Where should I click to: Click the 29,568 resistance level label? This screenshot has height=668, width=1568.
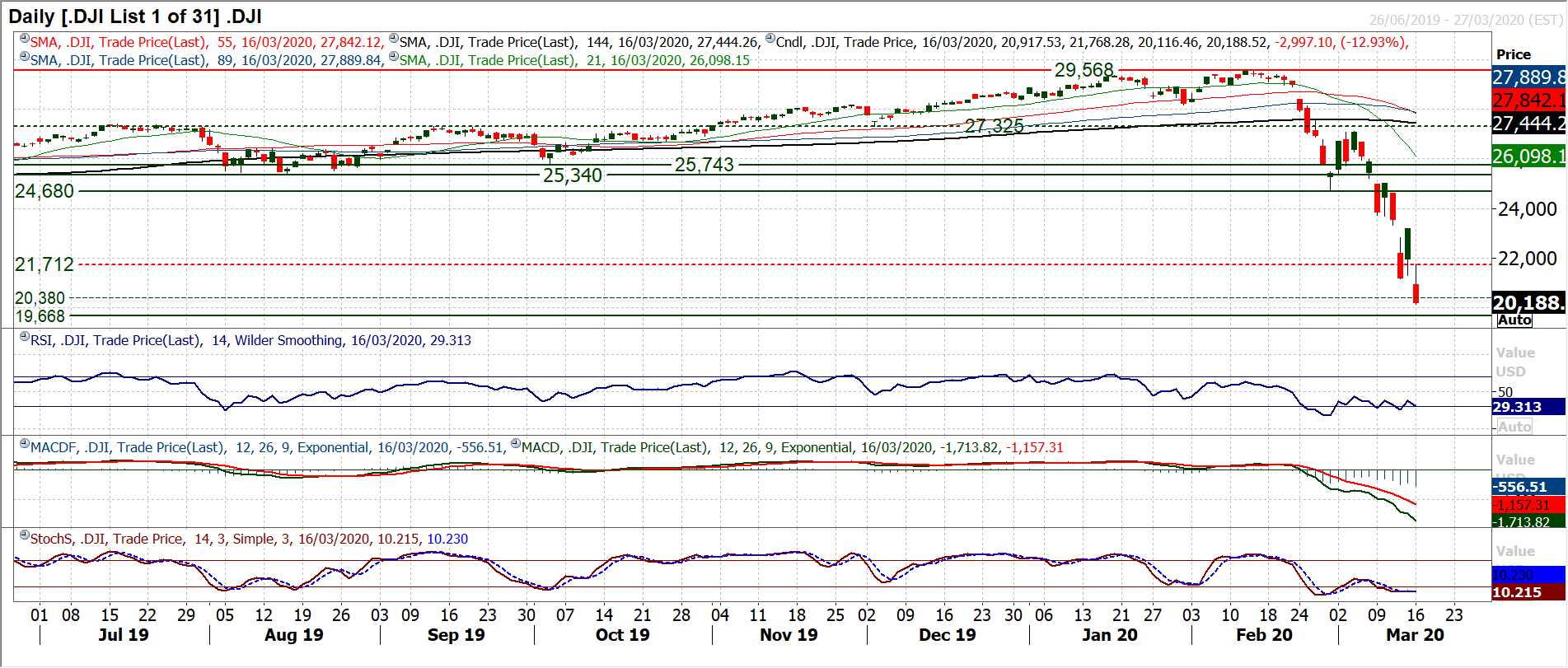tap(1084, 70)
